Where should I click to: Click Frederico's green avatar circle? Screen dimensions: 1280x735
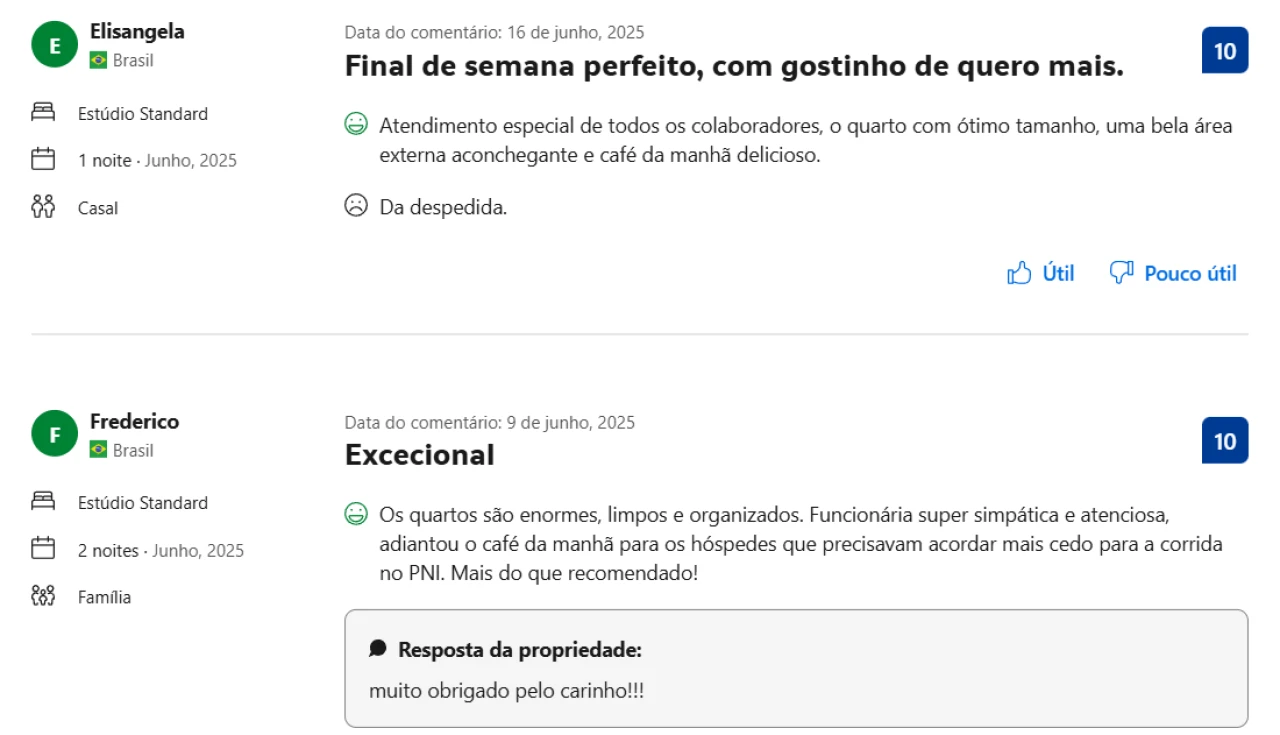pyautogui.click(x=55, y=435)
